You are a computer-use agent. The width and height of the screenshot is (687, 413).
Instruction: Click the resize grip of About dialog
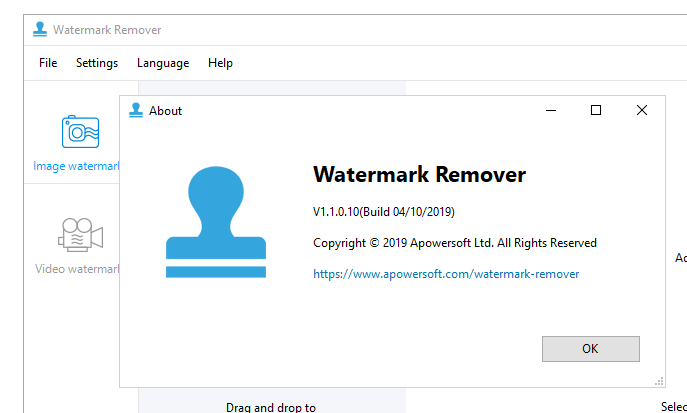coord(660,381)
